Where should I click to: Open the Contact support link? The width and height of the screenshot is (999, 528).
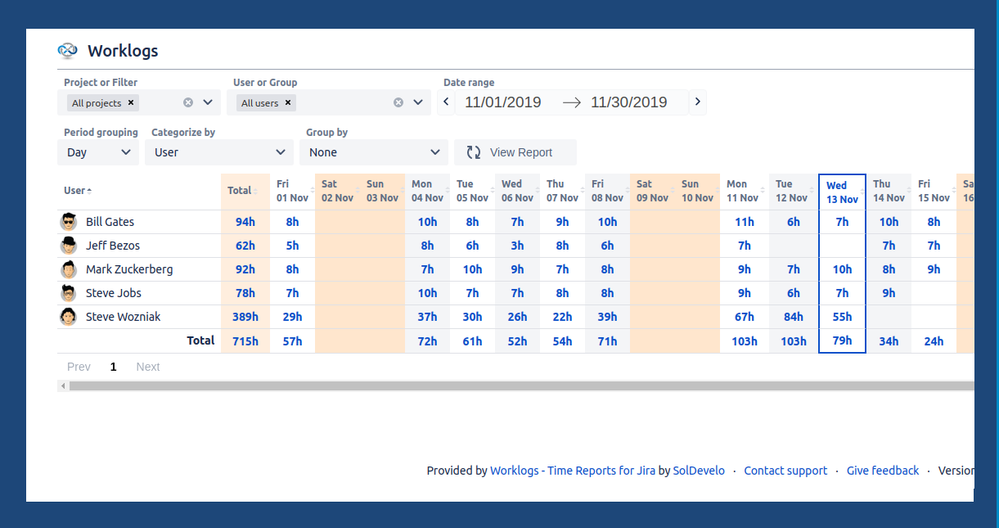(x=786, y=471)
